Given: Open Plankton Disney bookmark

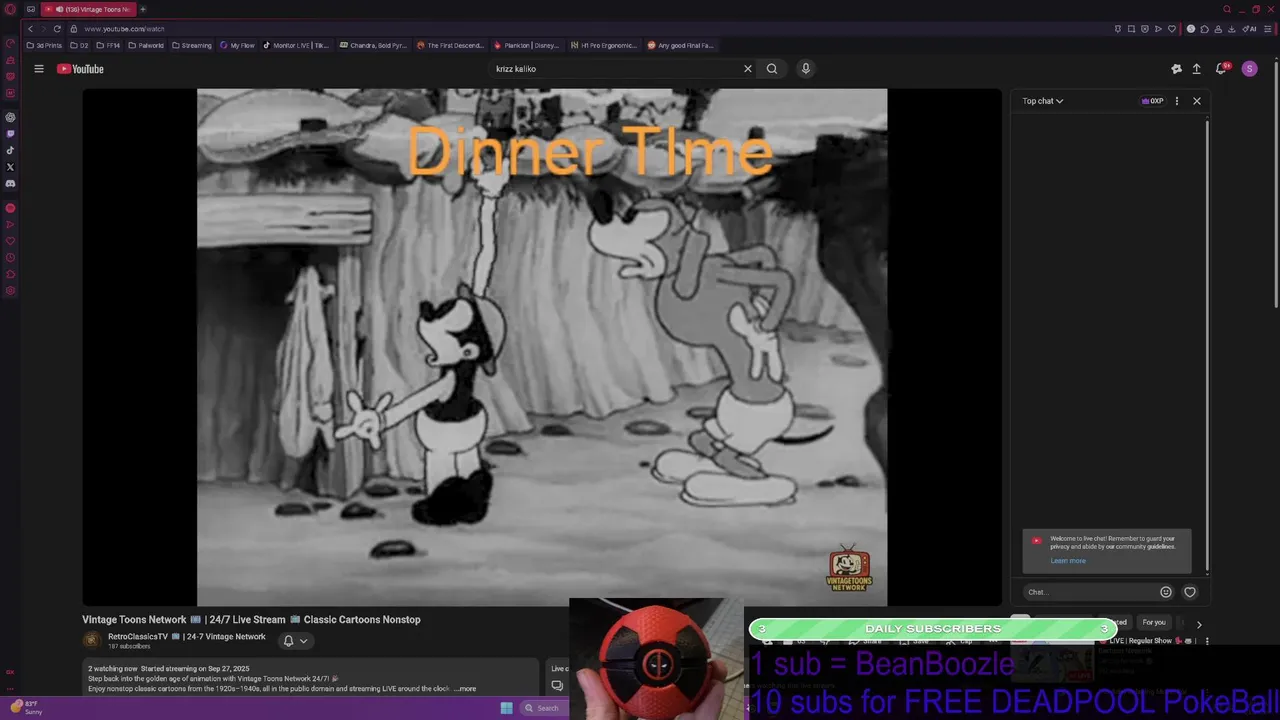Looking at the screenshot, I should [527, 45].
